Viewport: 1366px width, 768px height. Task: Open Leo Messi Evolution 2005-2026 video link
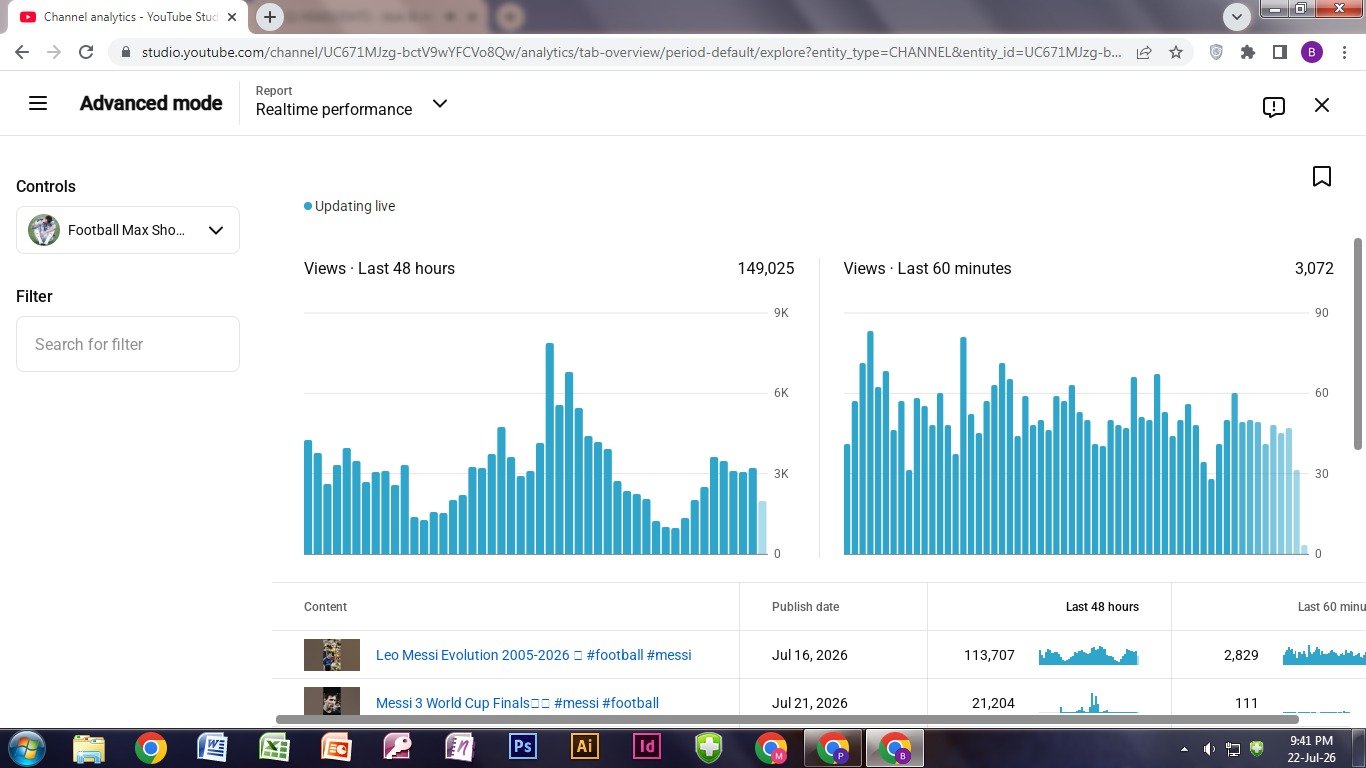pos(533,655)
